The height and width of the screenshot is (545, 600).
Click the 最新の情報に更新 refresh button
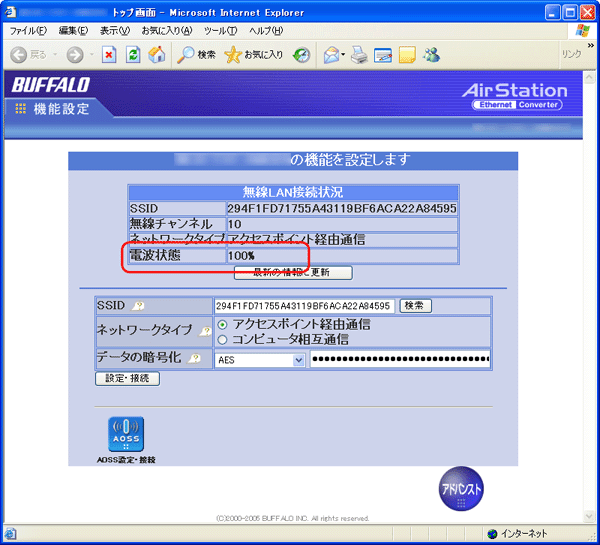292,272
